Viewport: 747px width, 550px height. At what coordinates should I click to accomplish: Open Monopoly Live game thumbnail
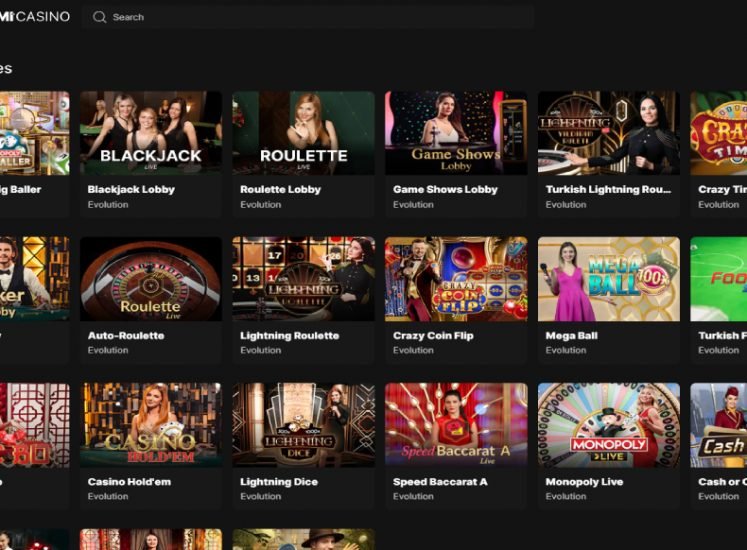608,425
